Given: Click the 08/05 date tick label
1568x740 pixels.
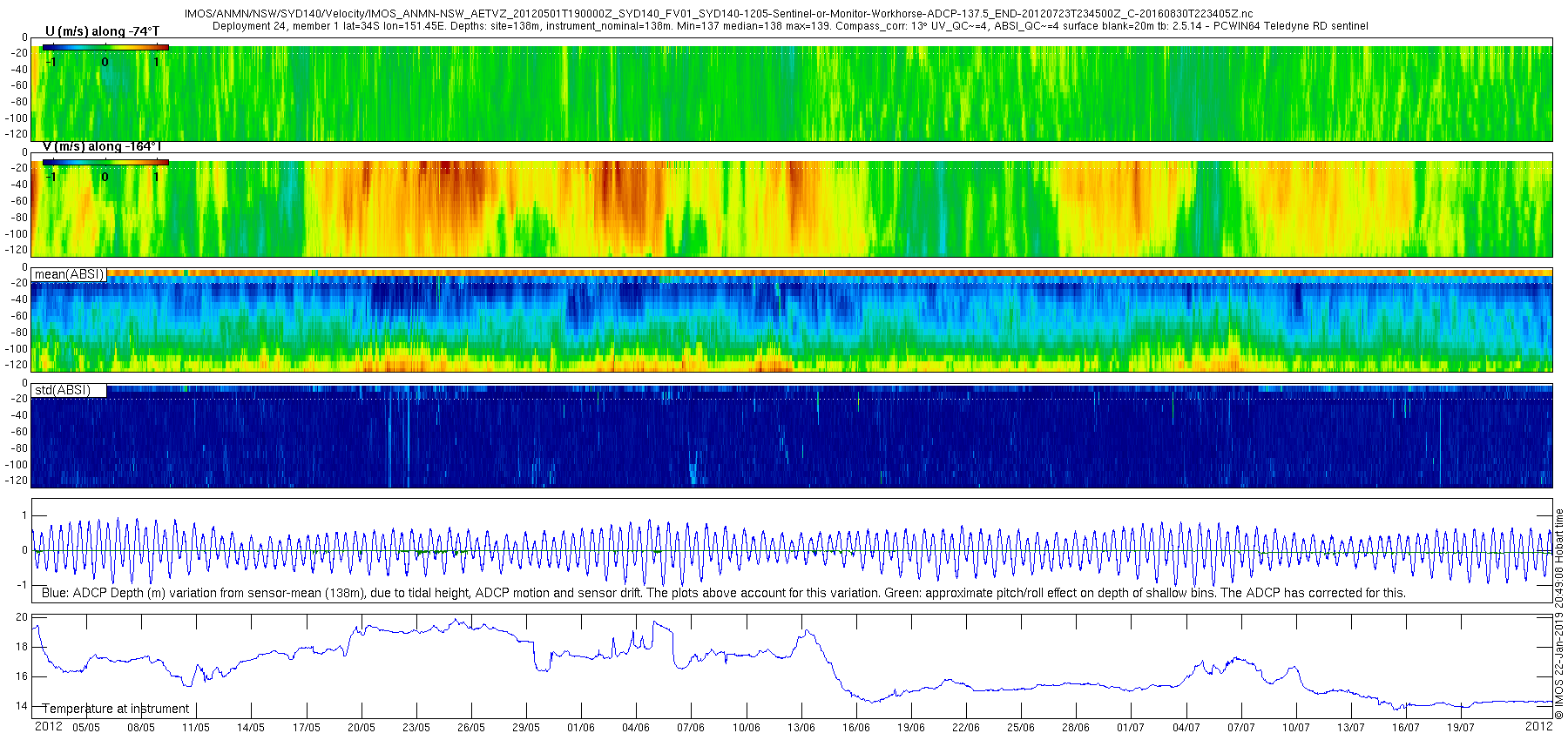Looking at the screenshot, I should coord(140,728).
